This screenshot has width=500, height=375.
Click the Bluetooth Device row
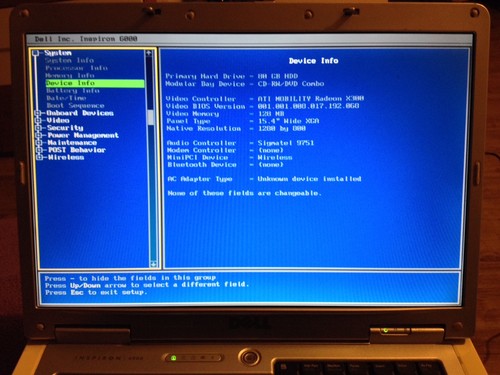tap(226, 165)
